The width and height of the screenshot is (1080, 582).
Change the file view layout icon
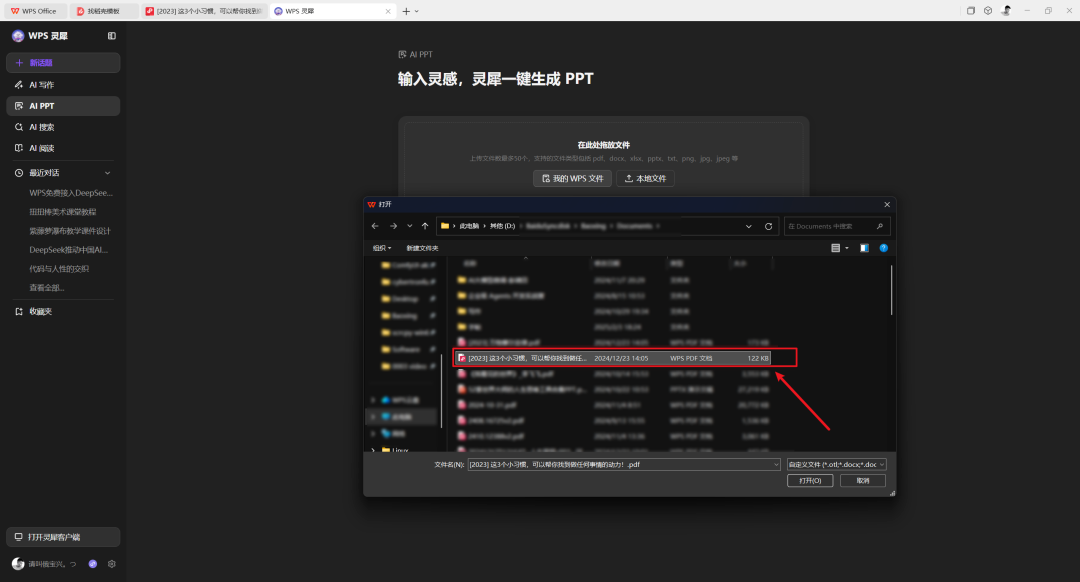(835, 248)
